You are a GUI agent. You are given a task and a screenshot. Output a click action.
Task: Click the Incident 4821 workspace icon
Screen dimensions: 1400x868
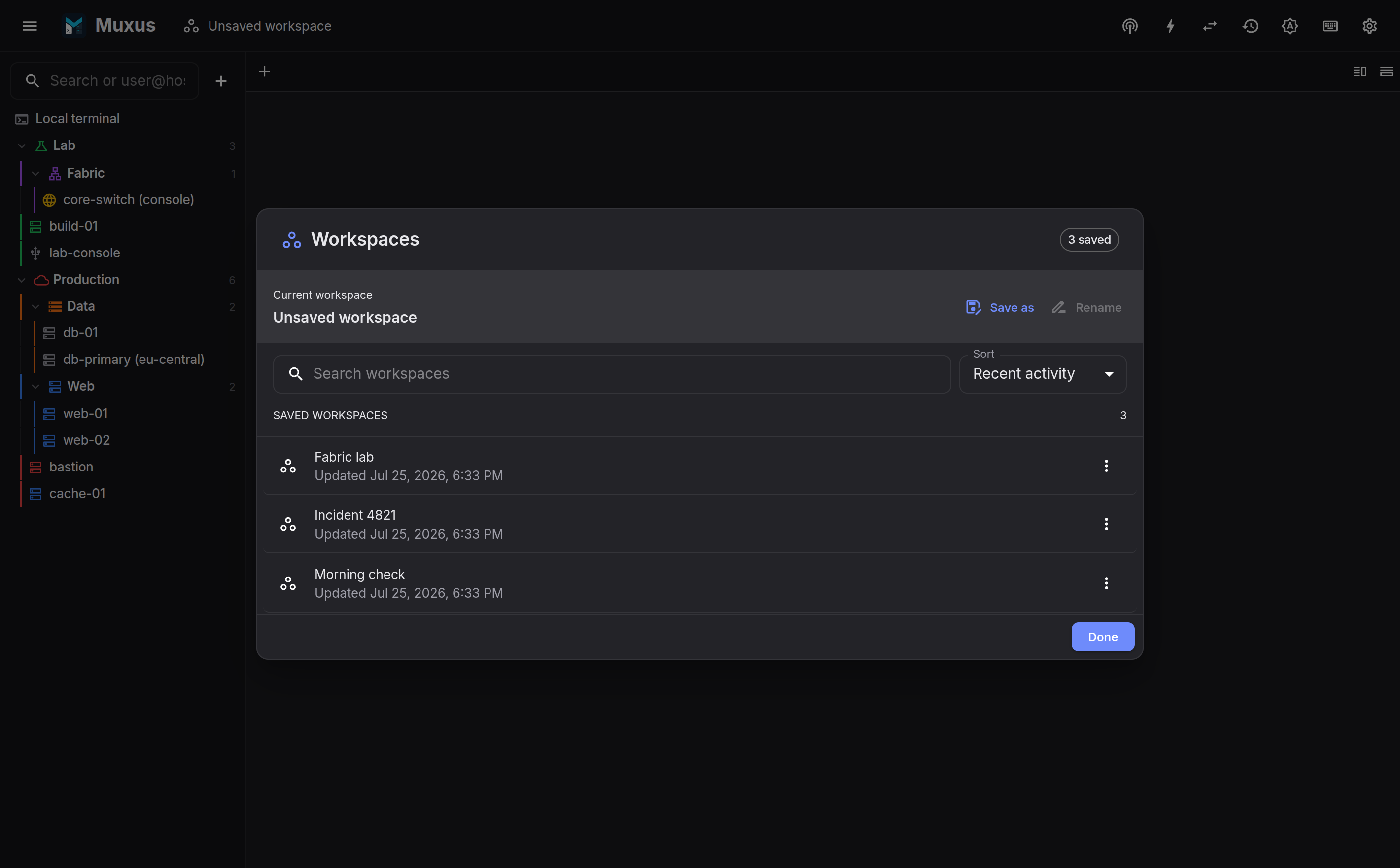pos(288,524)
